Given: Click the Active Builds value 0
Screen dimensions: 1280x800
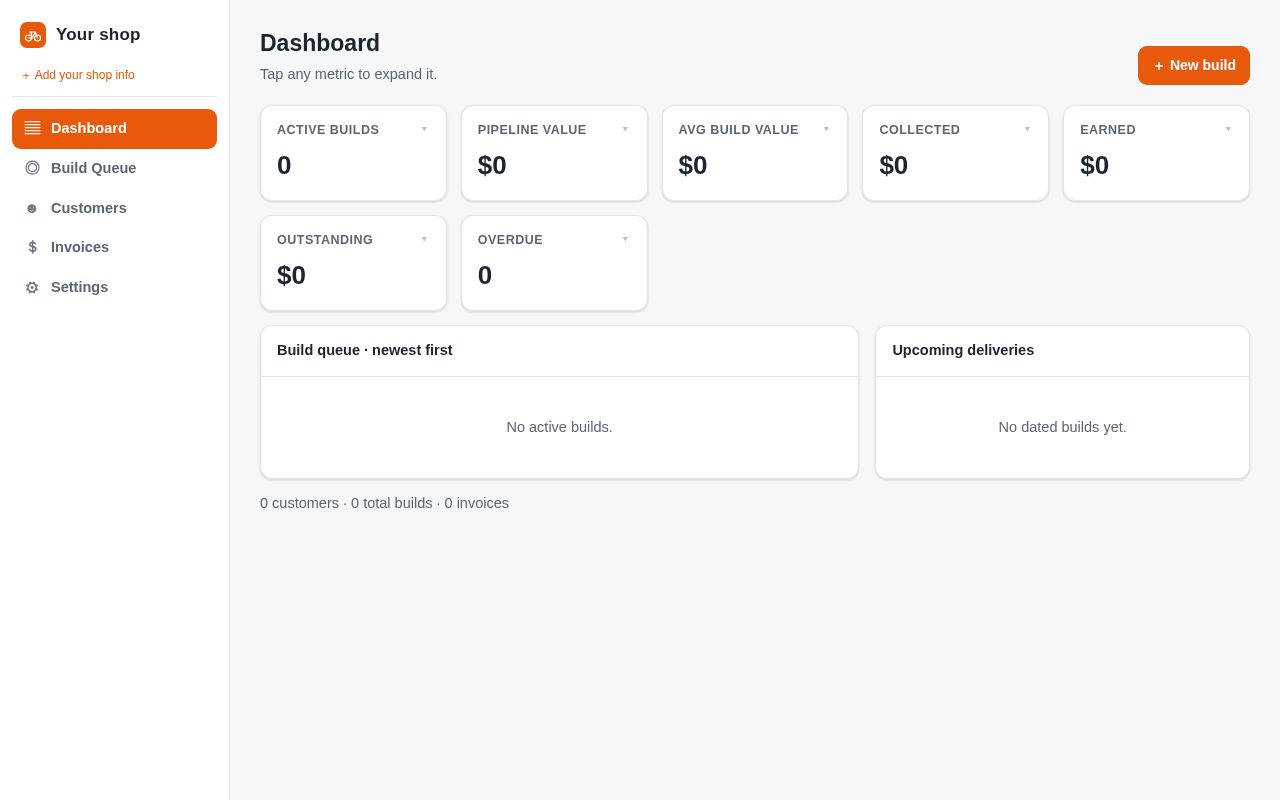Looking at the screenshot, I should pyautogui.click(x=284, y=165).
